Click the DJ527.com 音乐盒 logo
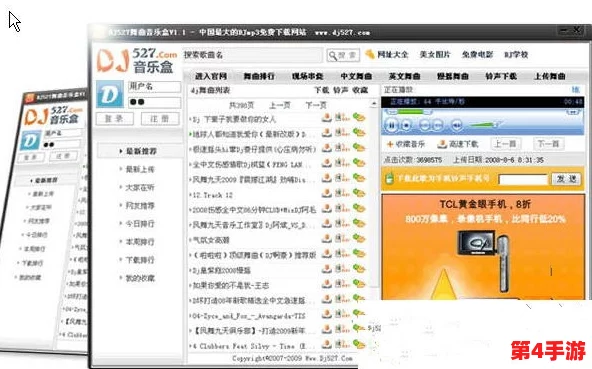Viewport: 592px width, 369px height. [136, 60]
